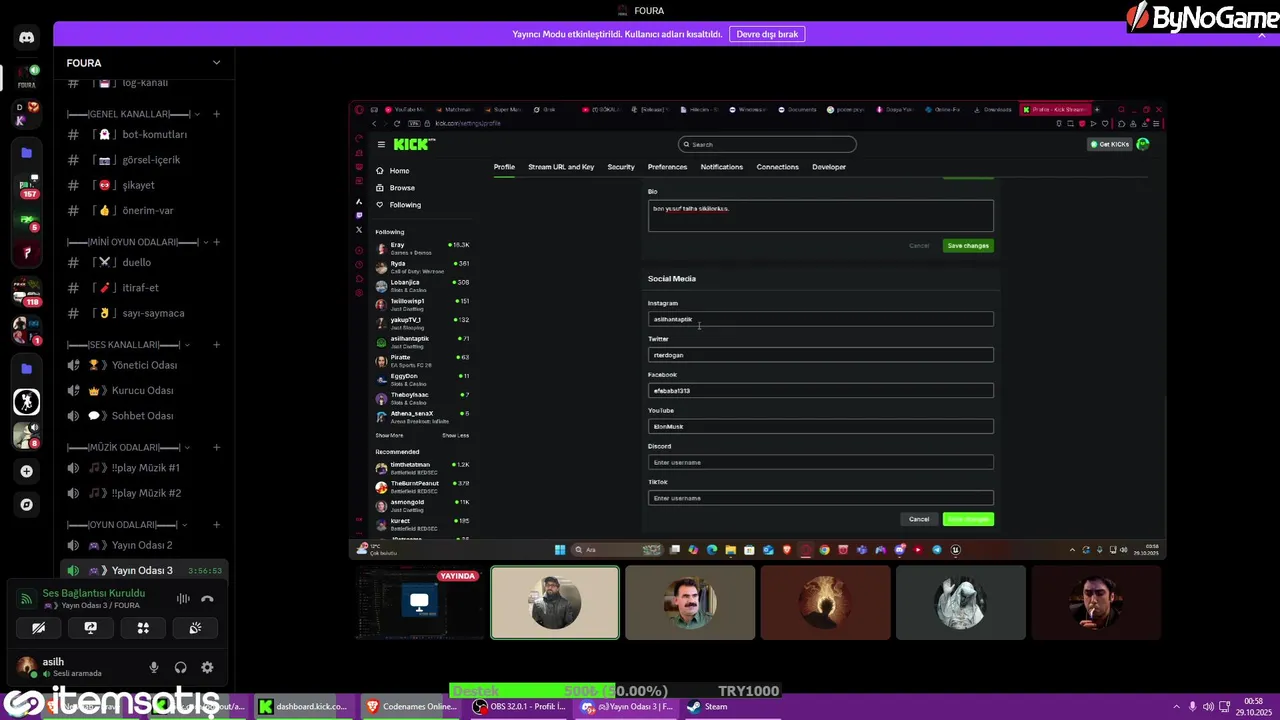The height and width of the screenshot is (720, 1280).
Task: Open Yayın Odası 3 Discord taskbar item
Action: (628, 706)
